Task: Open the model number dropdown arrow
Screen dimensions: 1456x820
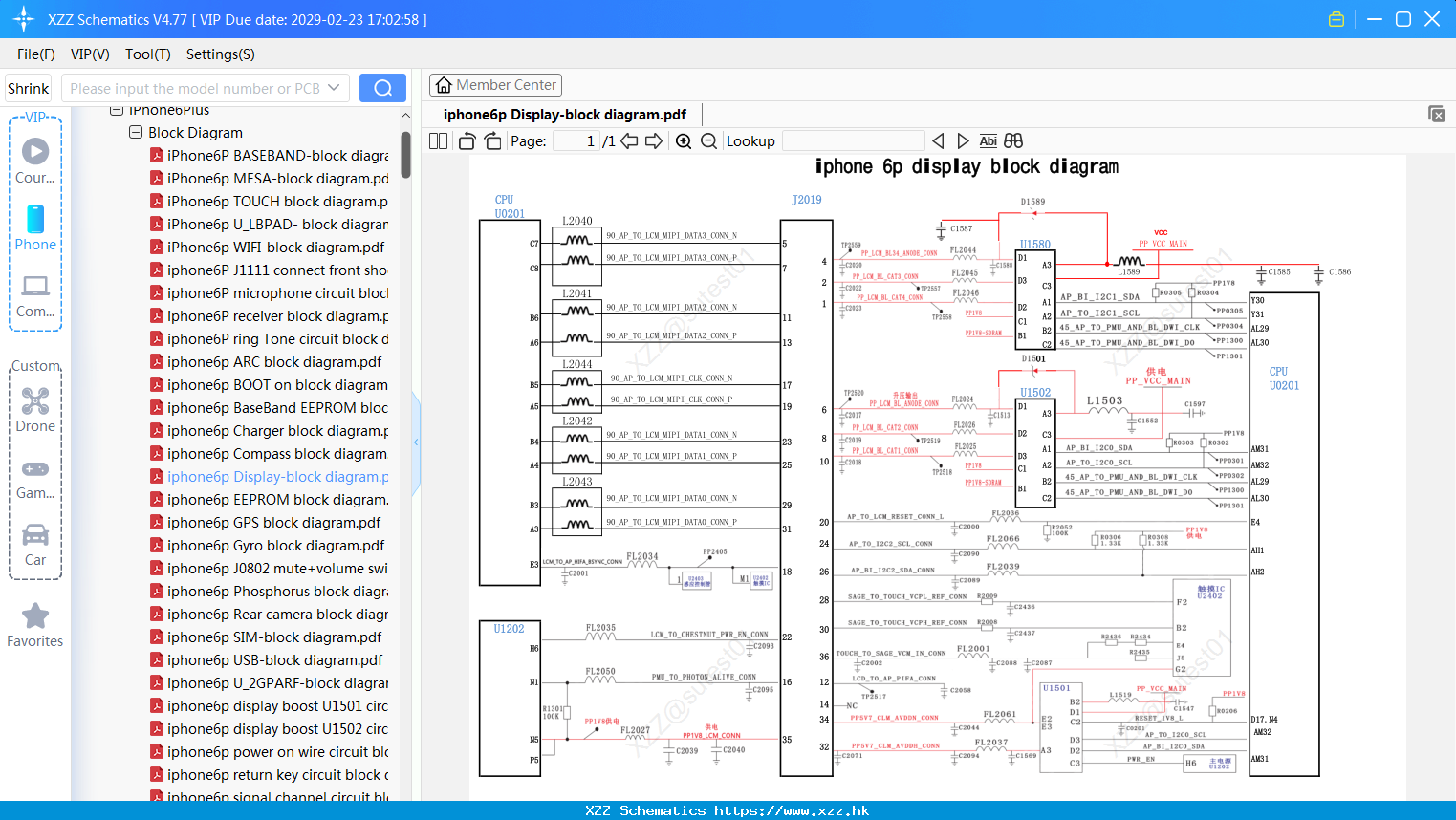Action: (334, 88)
